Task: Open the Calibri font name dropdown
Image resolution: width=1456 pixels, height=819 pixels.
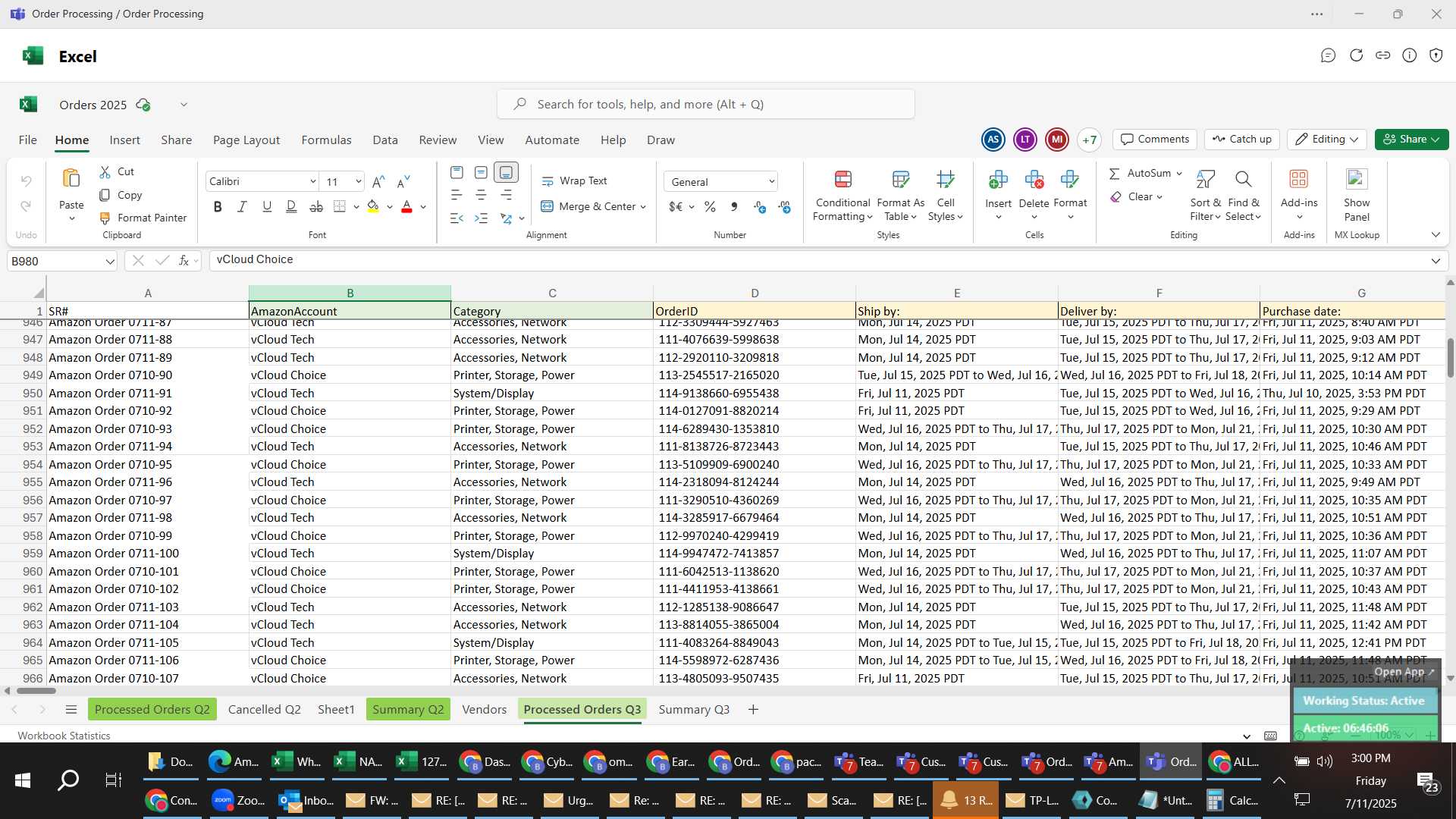Action: point(312,181)
